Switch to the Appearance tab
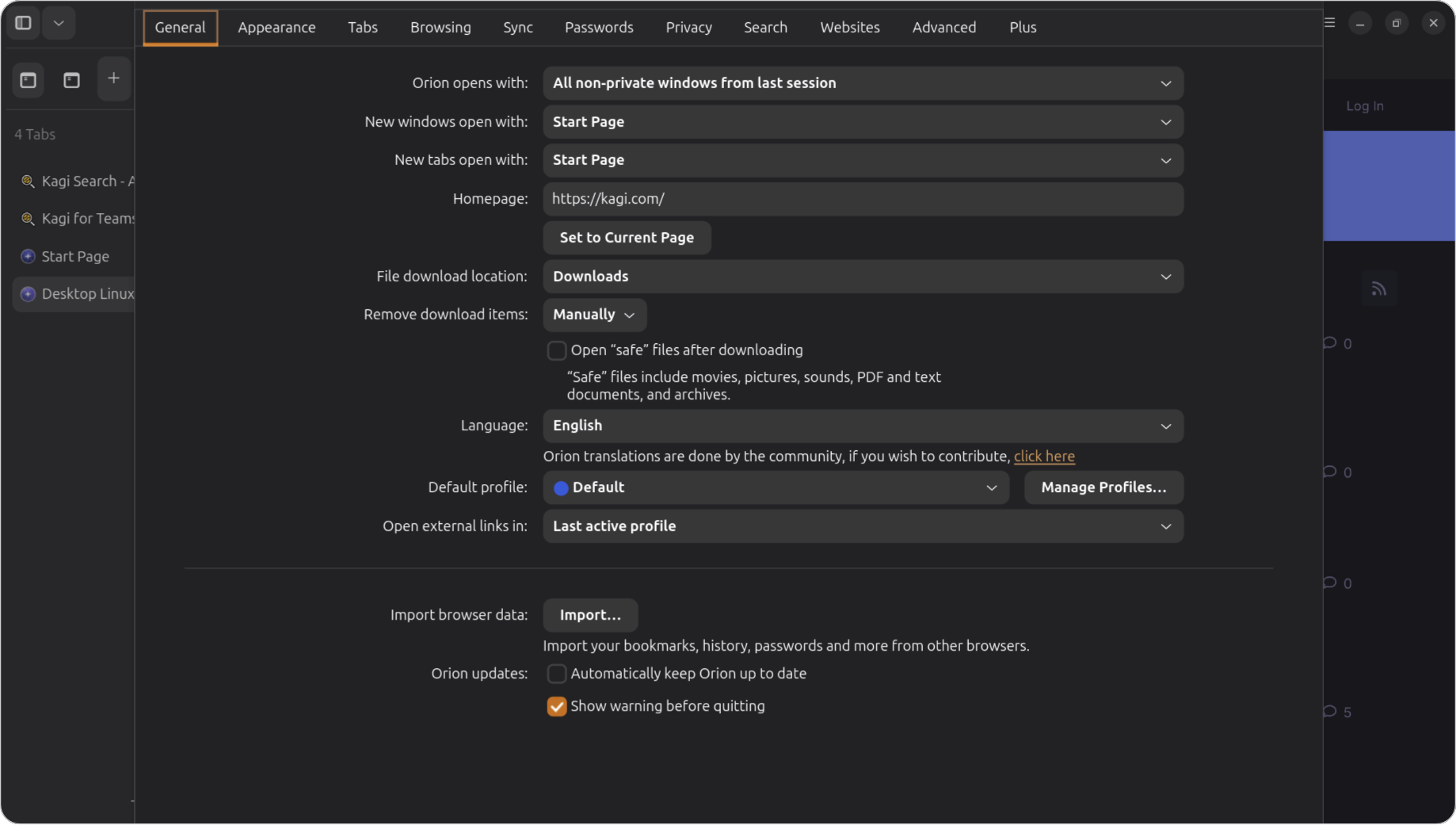 tap(276, 28)
